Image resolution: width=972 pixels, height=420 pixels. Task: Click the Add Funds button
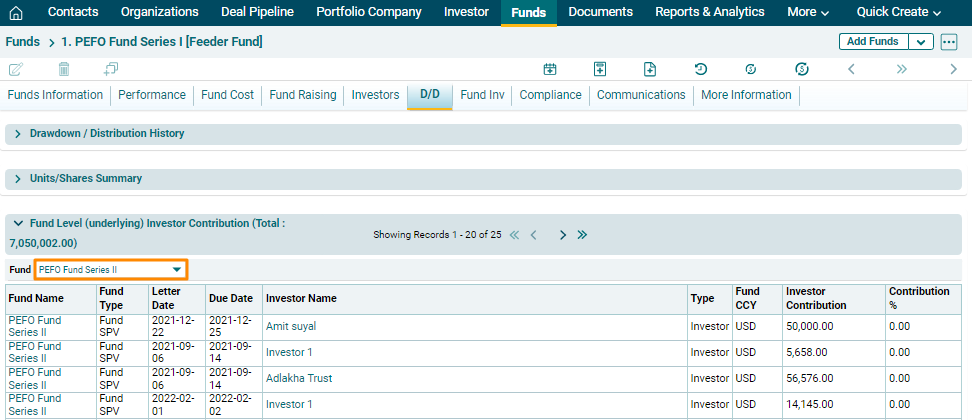pyautogui.click(x=872, y=42)
